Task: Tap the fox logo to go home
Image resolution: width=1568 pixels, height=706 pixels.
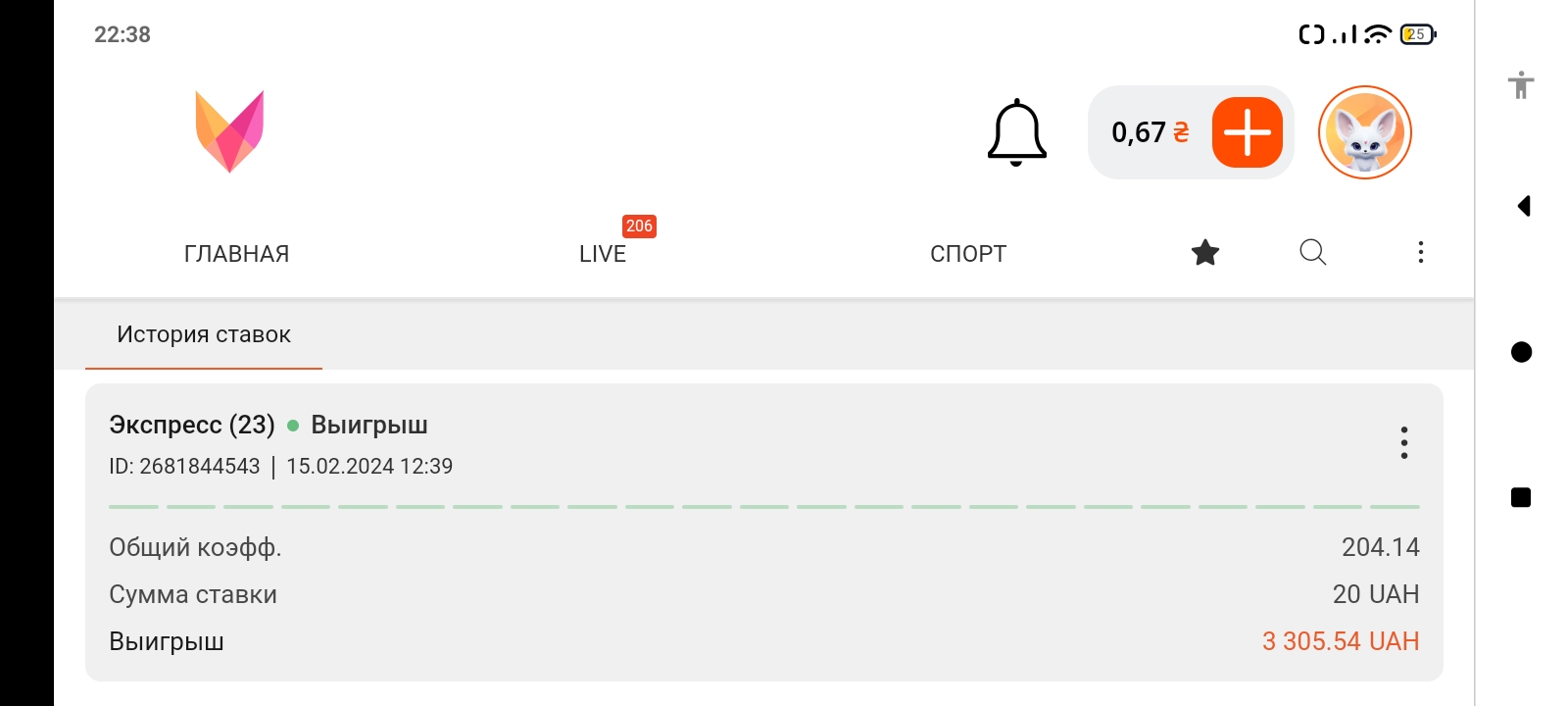Action: pyautogui.click(x=229, y=131)
